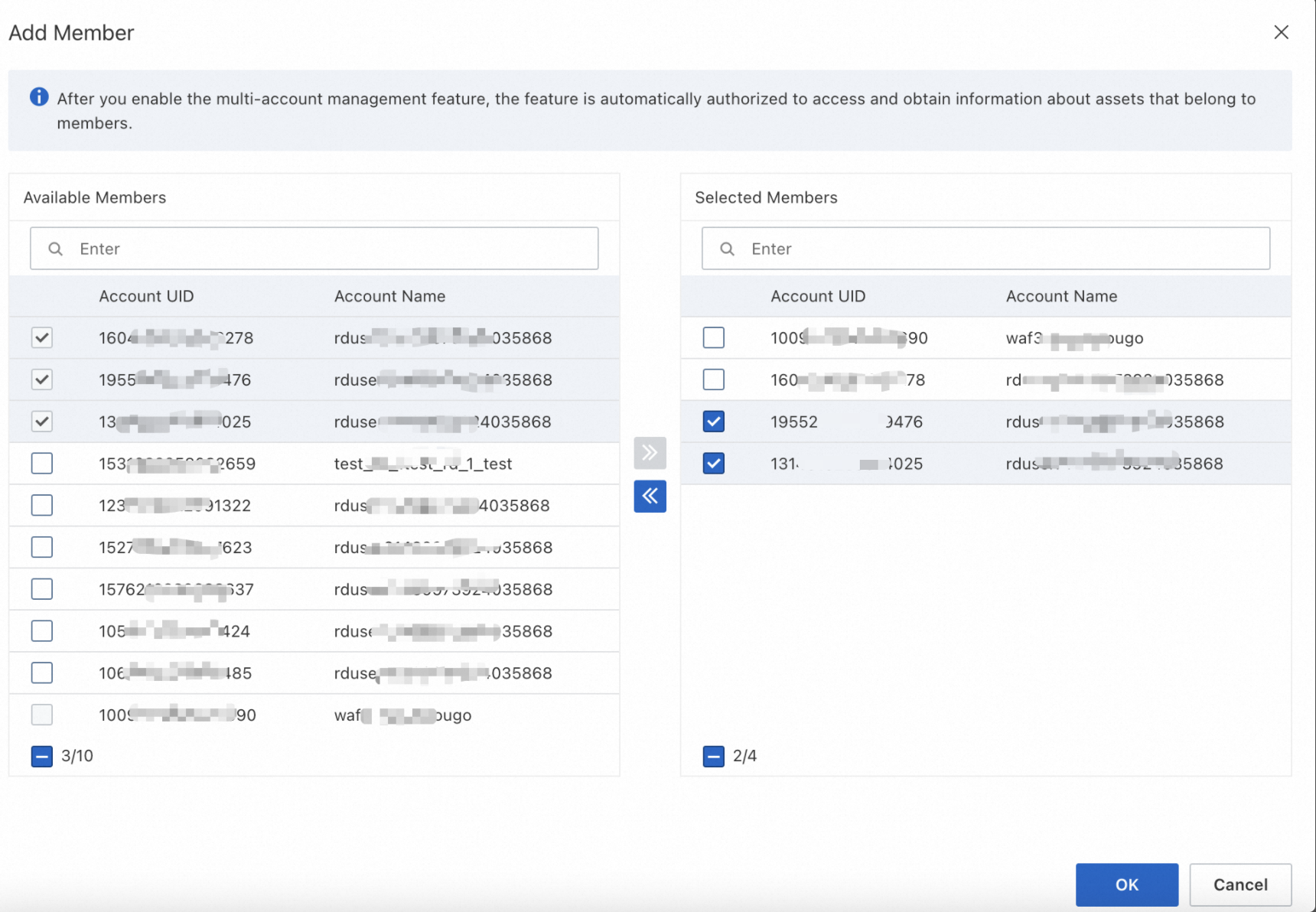Click search icon in Available Members field
Viewport: 1316px width, 912px height.
tap(55, 249)
